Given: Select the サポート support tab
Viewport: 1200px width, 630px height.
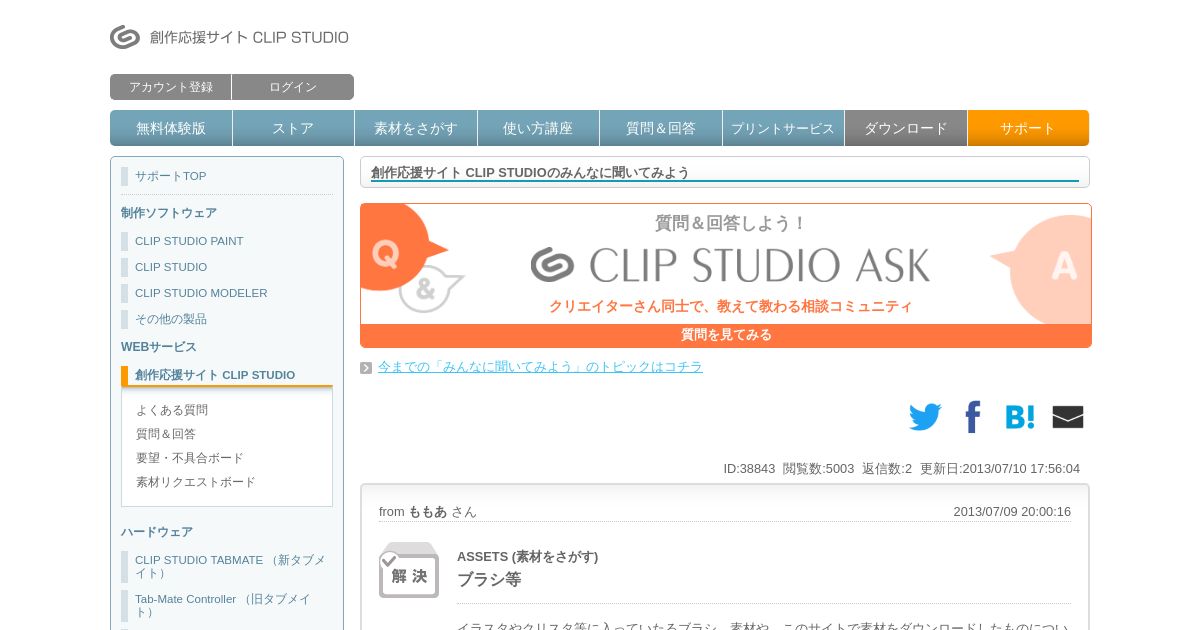Looking at the screenshot, I should click(x=1028, y=128).
